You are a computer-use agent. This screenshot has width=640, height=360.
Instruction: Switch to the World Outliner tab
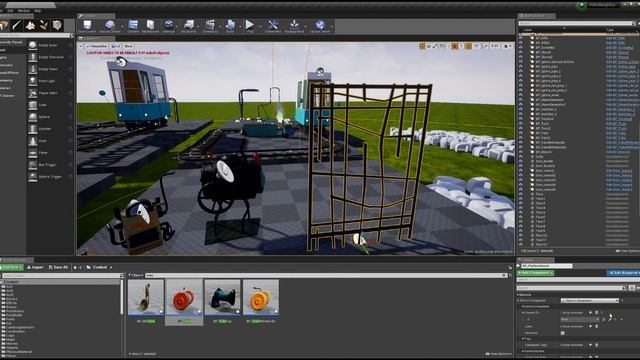537,16
